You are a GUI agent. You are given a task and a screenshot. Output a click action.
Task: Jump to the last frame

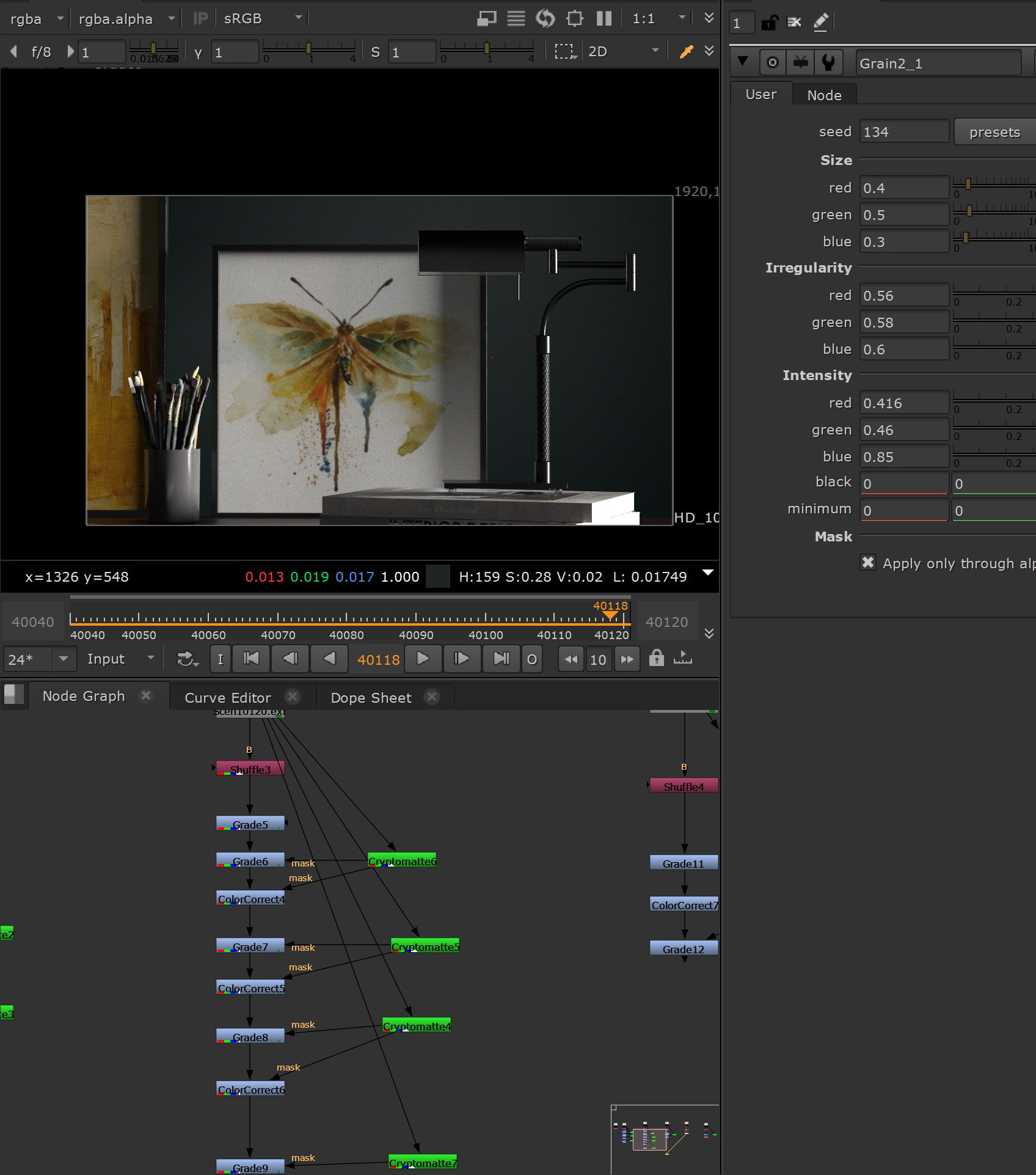click(501, 659)
